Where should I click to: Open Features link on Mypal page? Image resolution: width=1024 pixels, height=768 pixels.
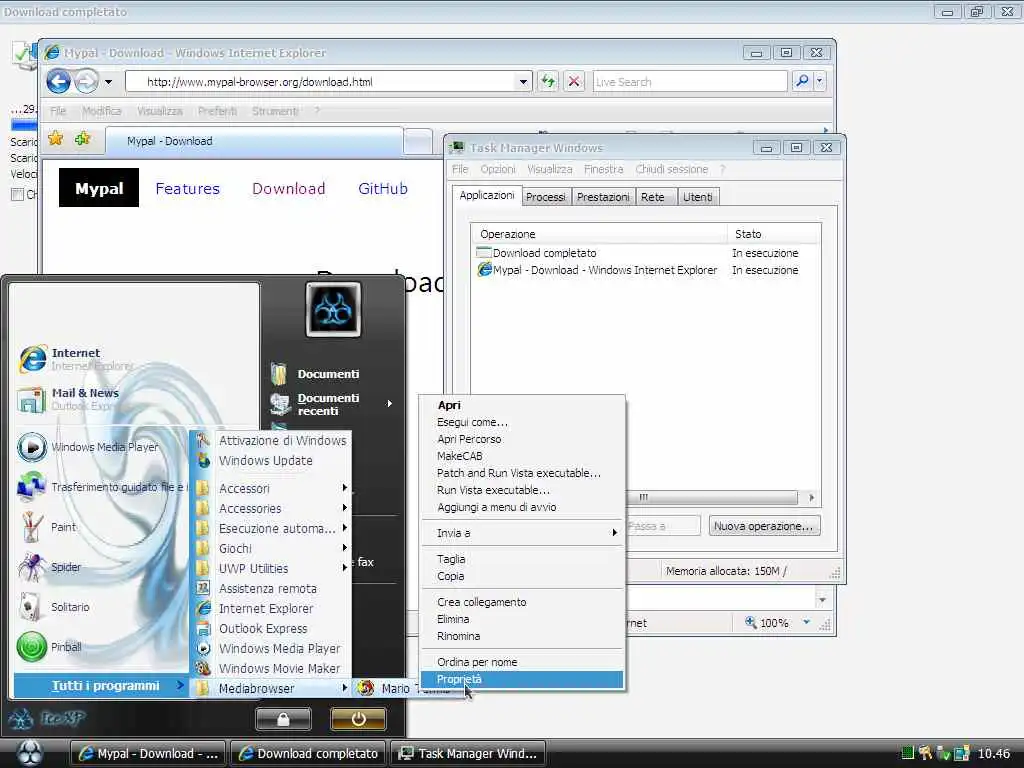187,189
